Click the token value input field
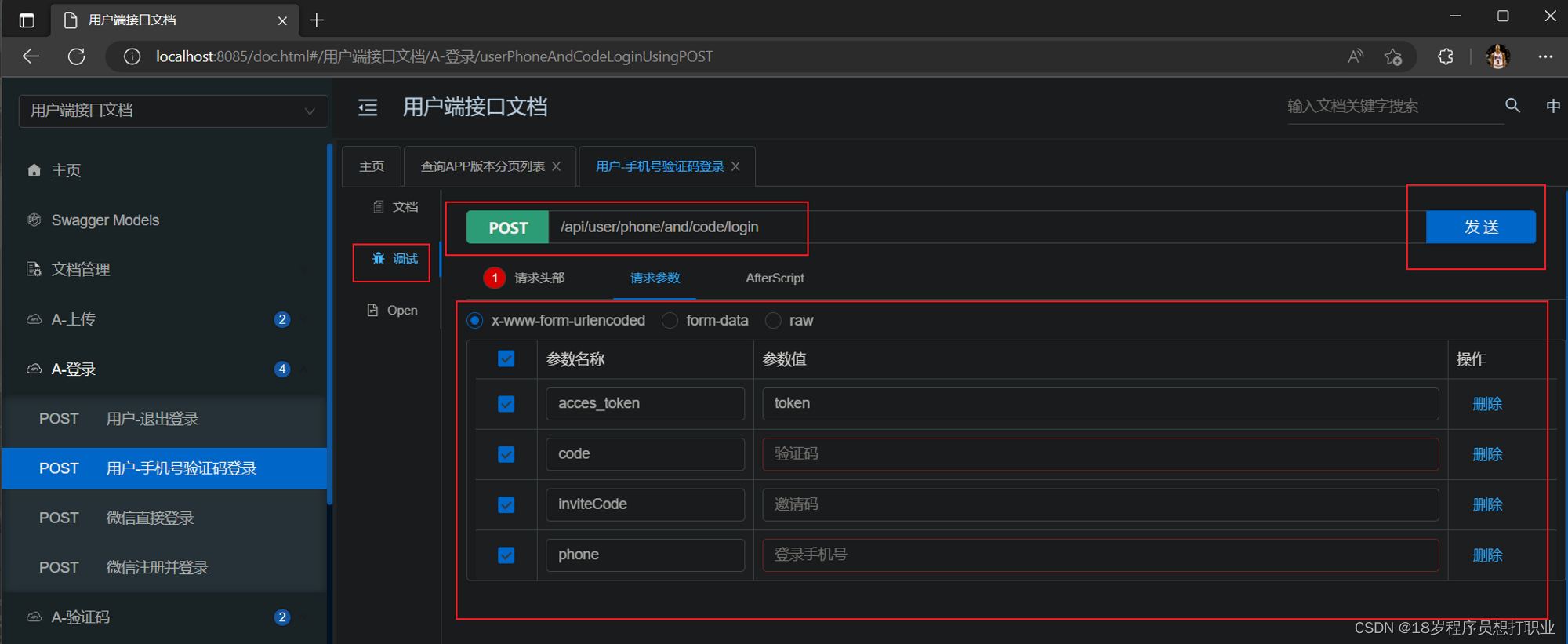1568x644 pixels. (1100, 404)
